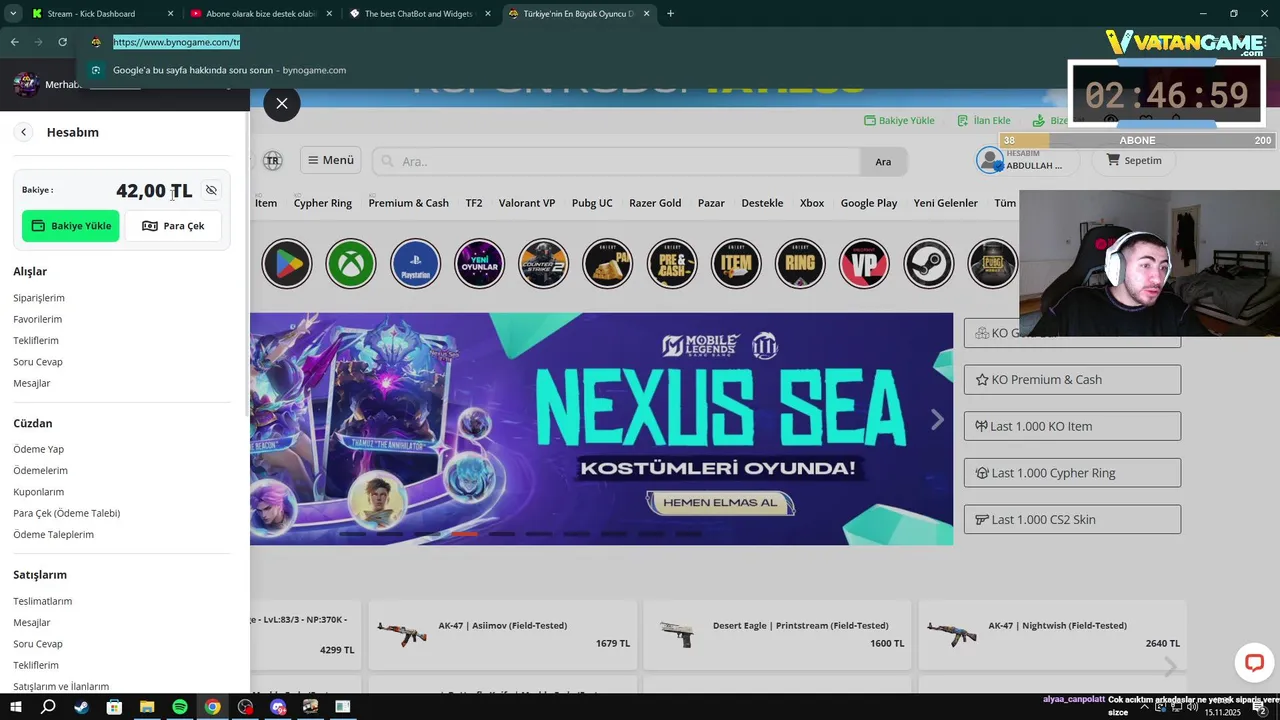Hide the balance with the eye icon

pos(211,190)
